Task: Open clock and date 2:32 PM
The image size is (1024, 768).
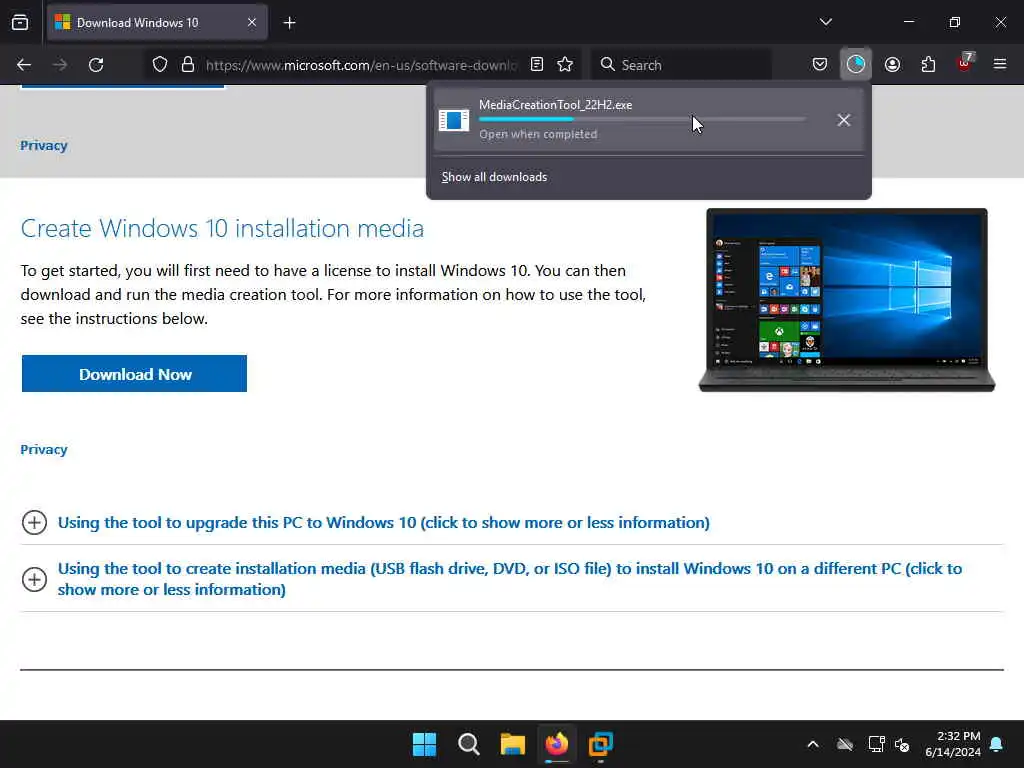Action: [953, 744]
